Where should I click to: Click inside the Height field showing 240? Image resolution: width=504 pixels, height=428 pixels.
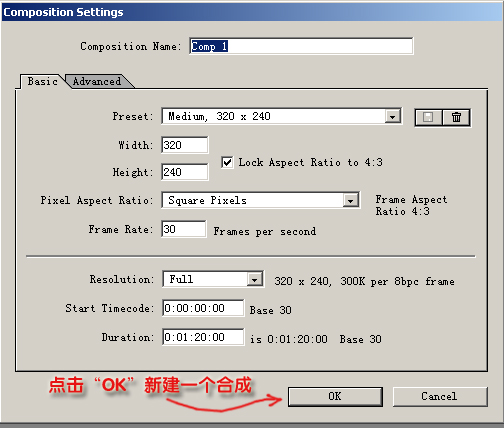[185, 172]
